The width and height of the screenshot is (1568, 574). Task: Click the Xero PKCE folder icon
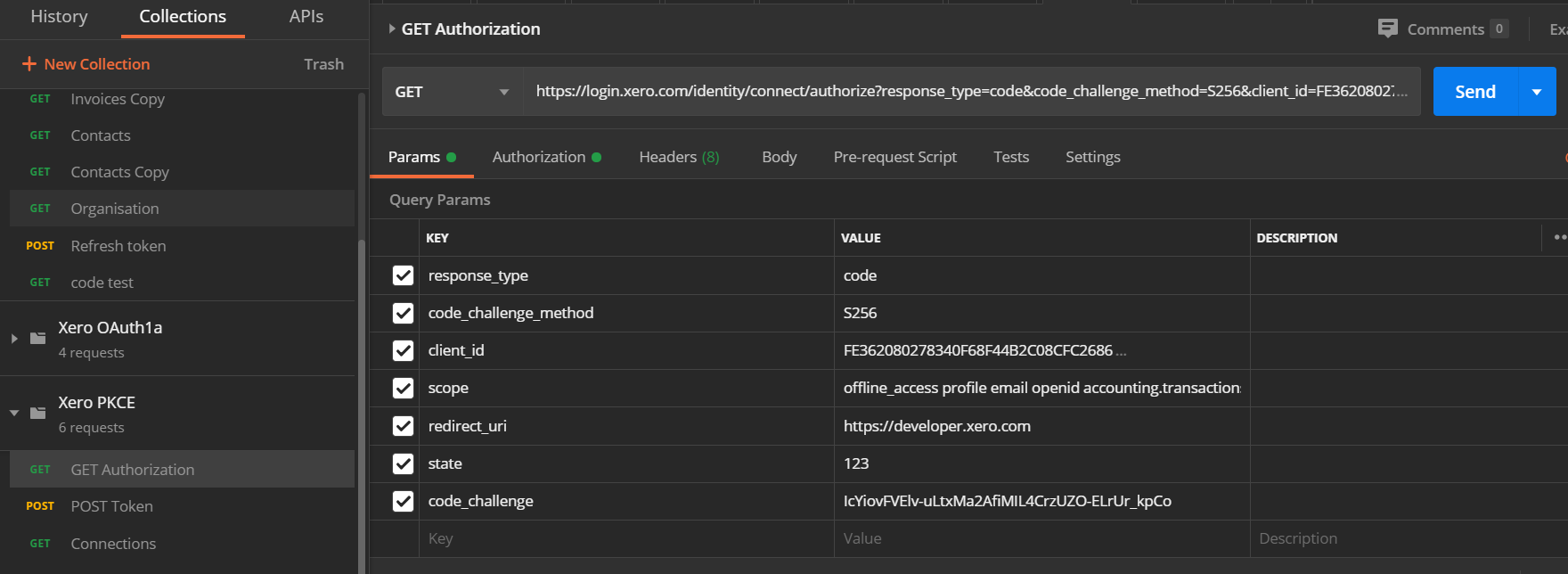click(x=38, y=414)
